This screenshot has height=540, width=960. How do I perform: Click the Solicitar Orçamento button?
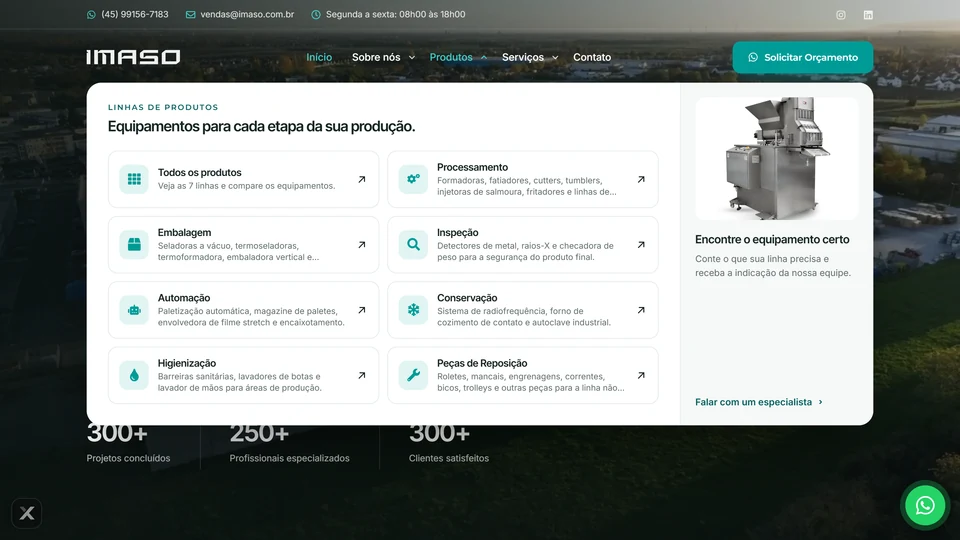click(x=803, y=58)
